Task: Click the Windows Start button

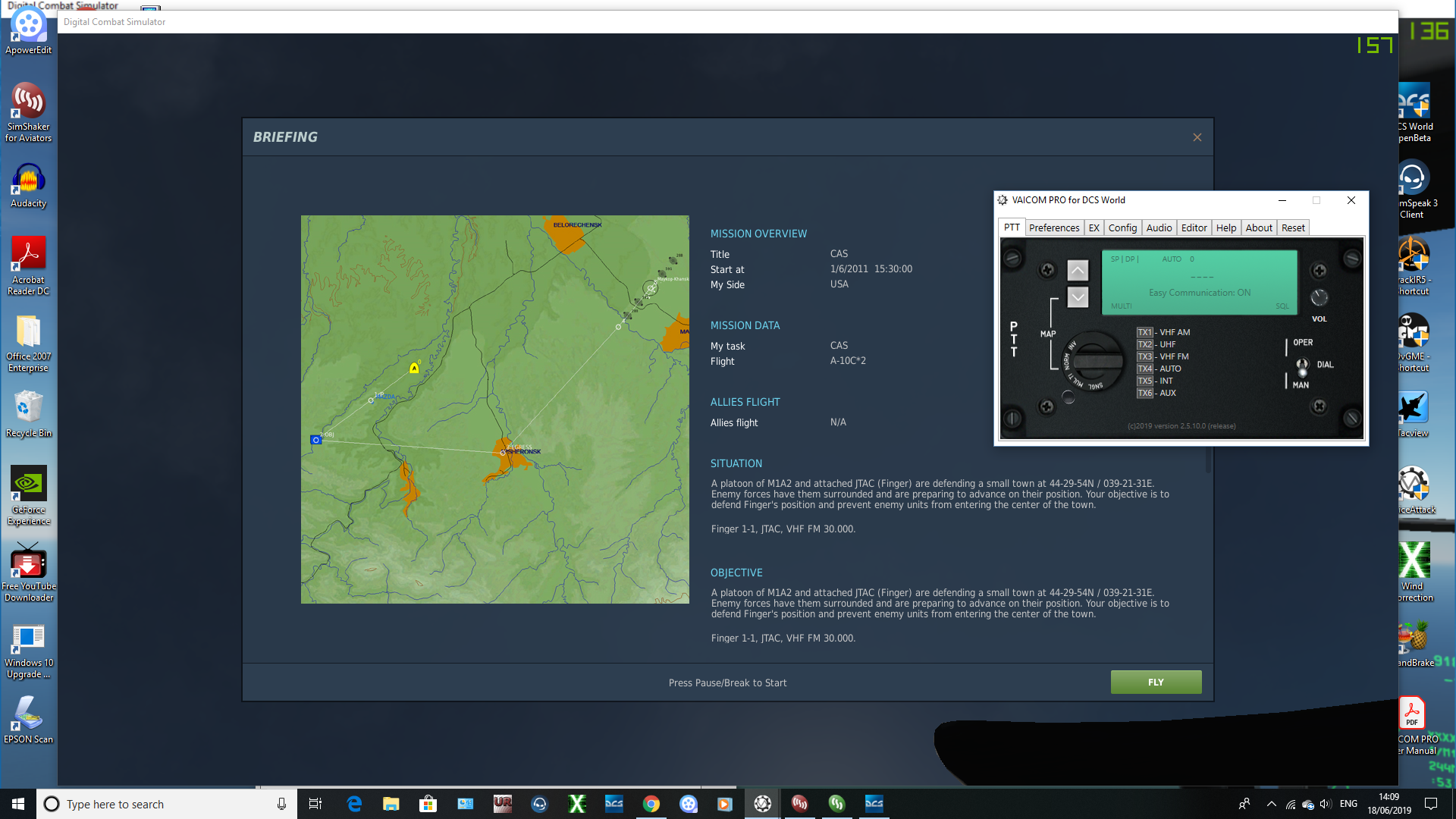Action: coord(18,804)
